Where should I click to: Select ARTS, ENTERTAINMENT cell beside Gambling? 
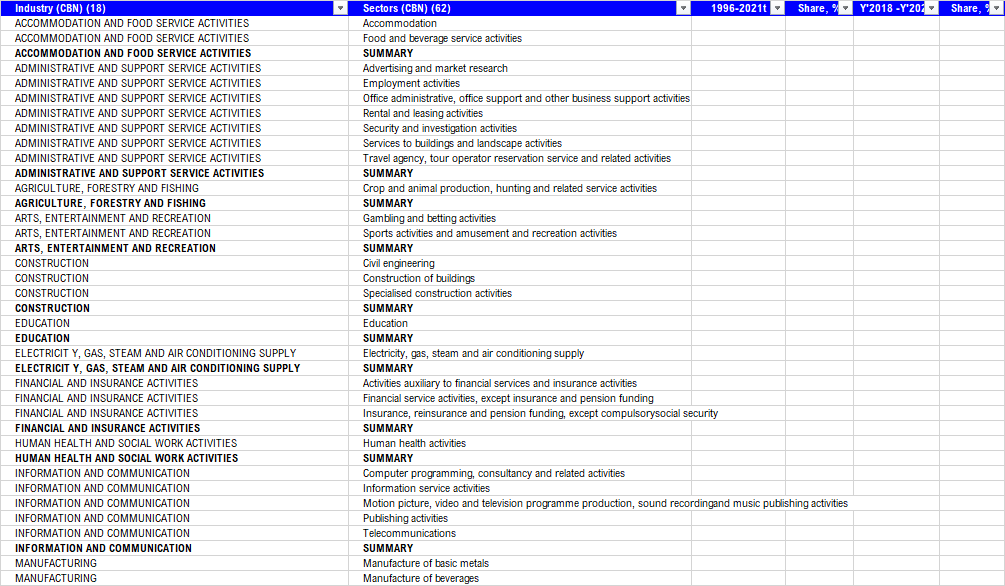coord(174,218)
